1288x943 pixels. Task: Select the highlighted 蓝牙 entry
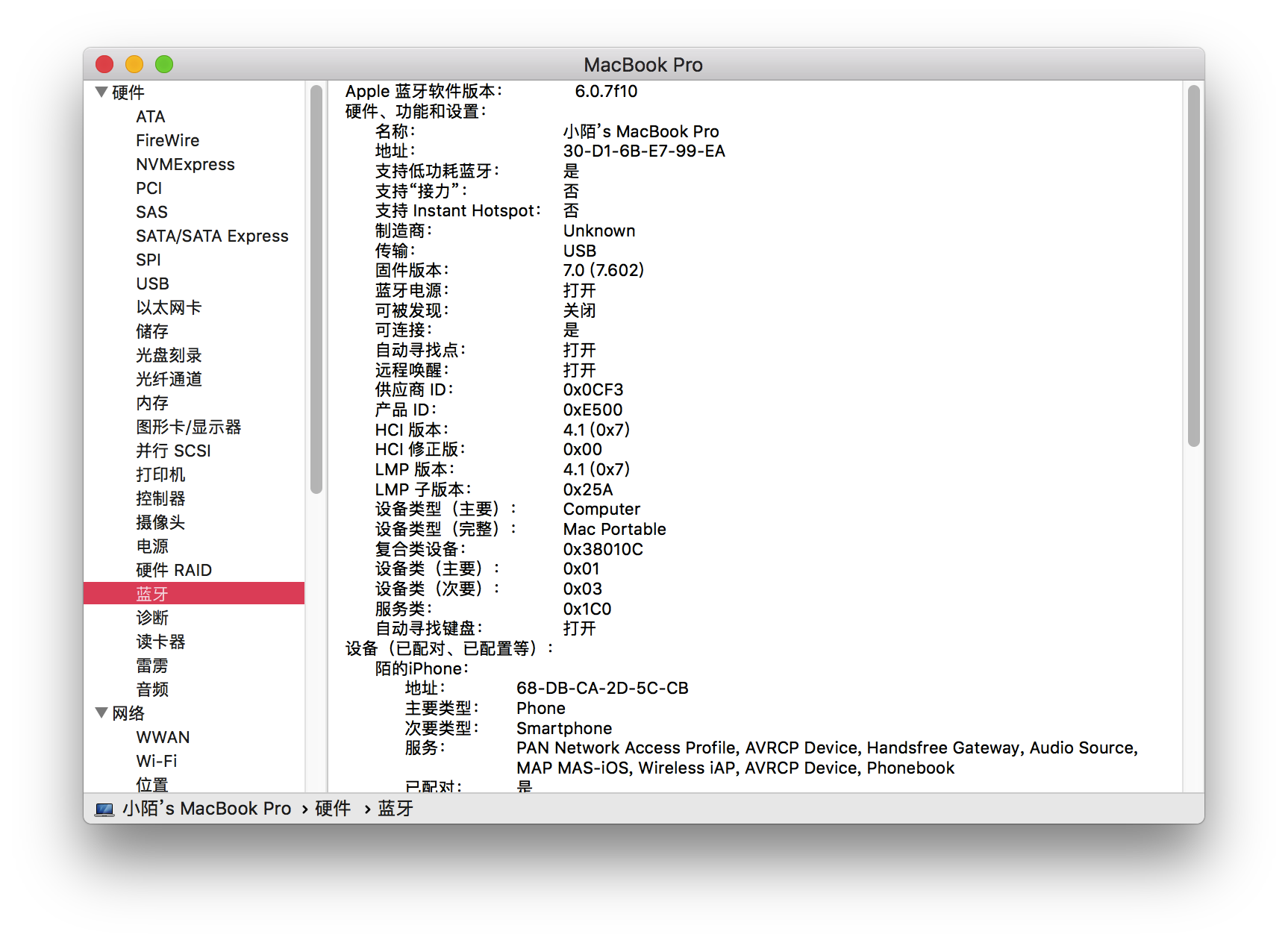194,593
